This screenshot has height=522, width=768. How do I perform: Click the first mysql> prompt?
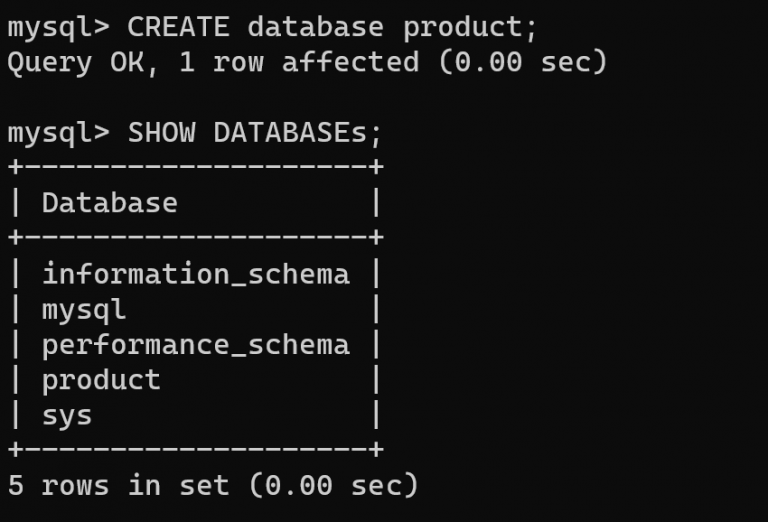(x=58, y=28)
